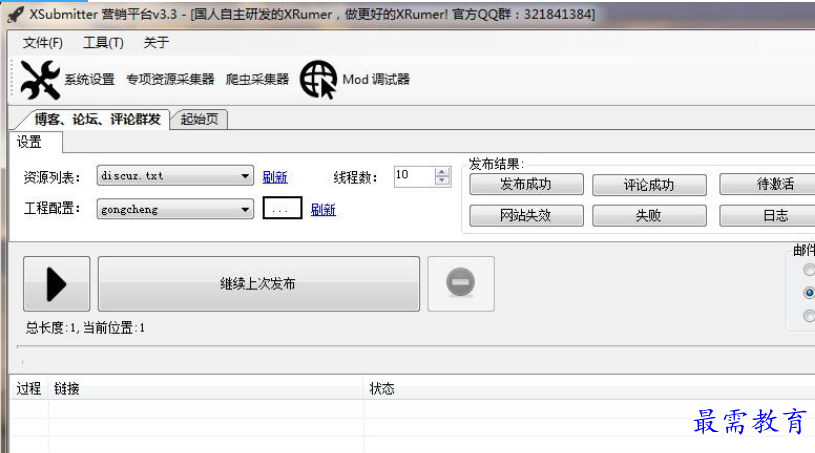Click the ... browse button
The image size is (815, 453).
282,208
